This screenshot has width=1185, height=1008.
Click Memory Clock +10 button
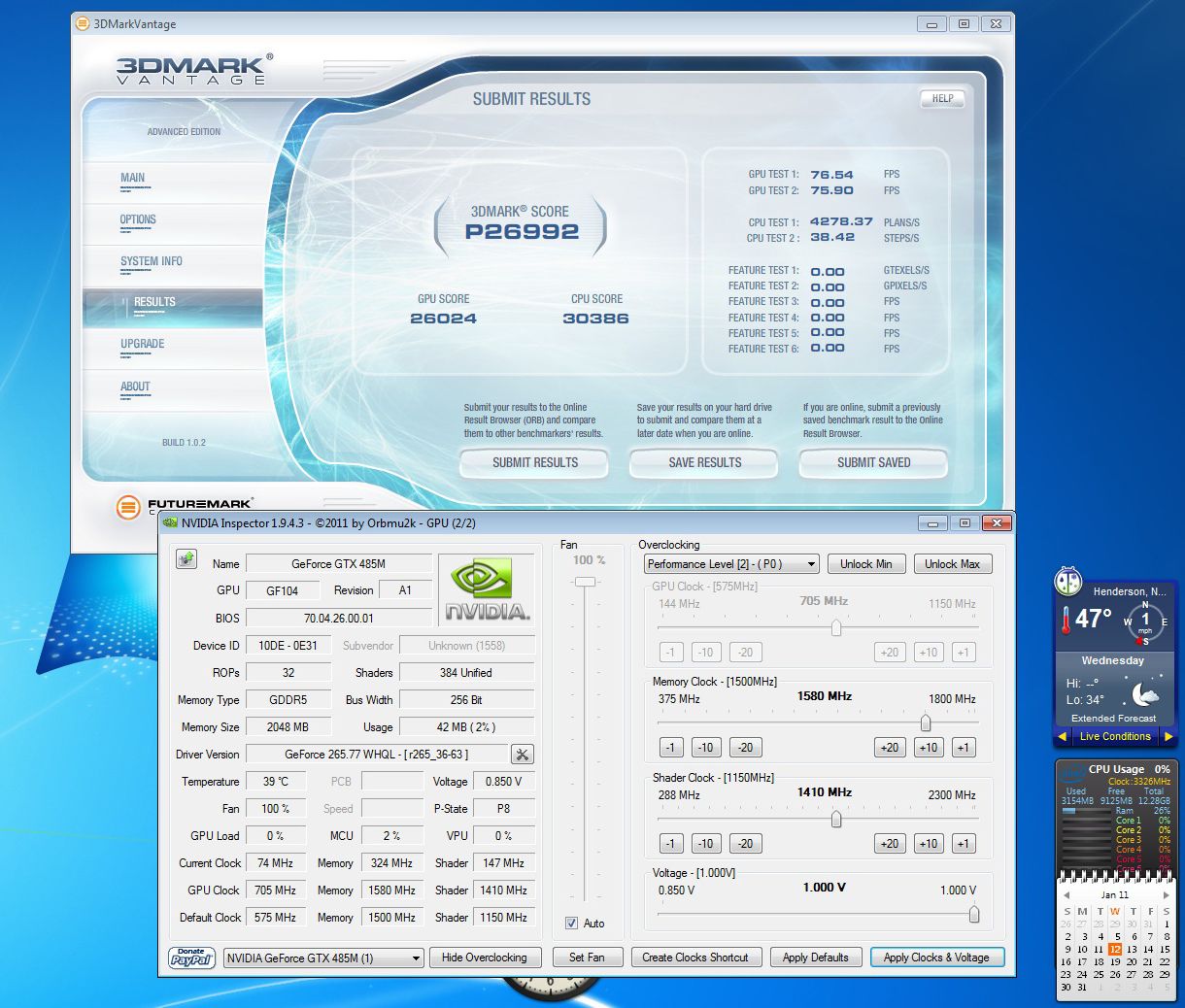[x=929, y=748]
